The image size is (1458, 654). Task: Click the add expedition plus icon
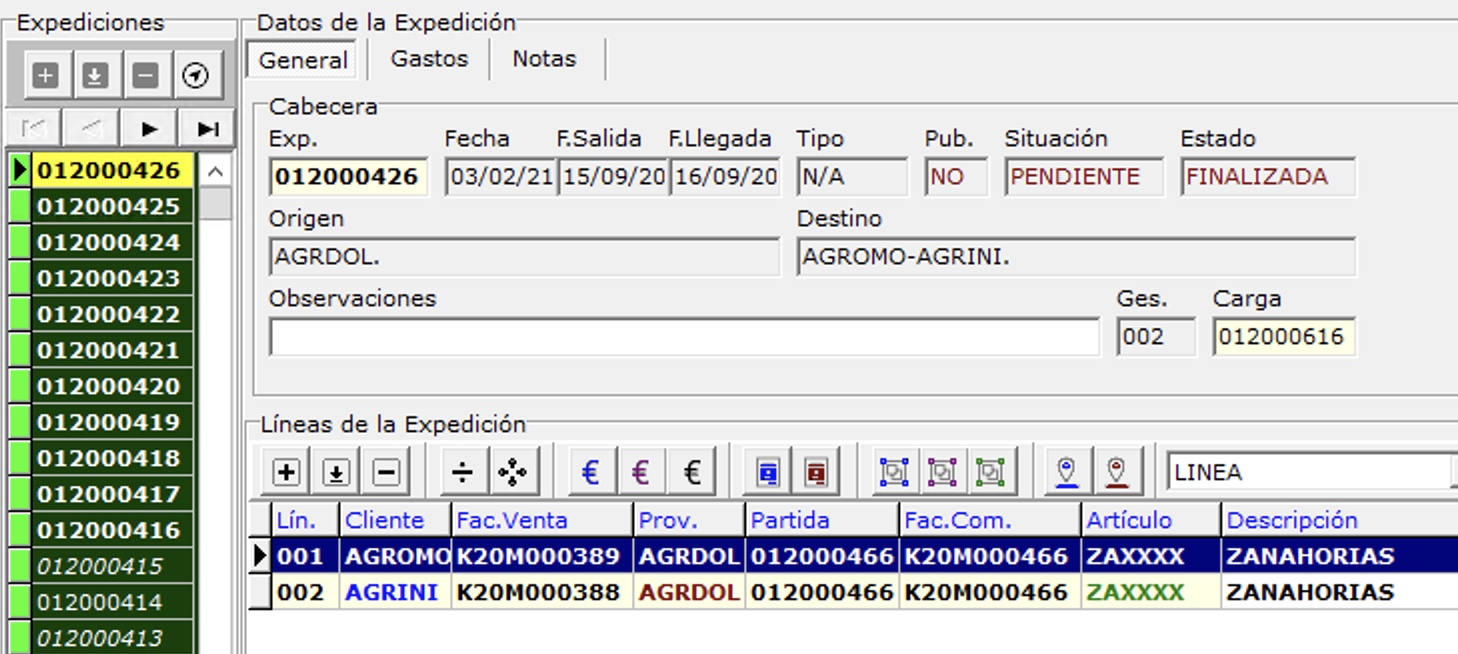(45, 76)
